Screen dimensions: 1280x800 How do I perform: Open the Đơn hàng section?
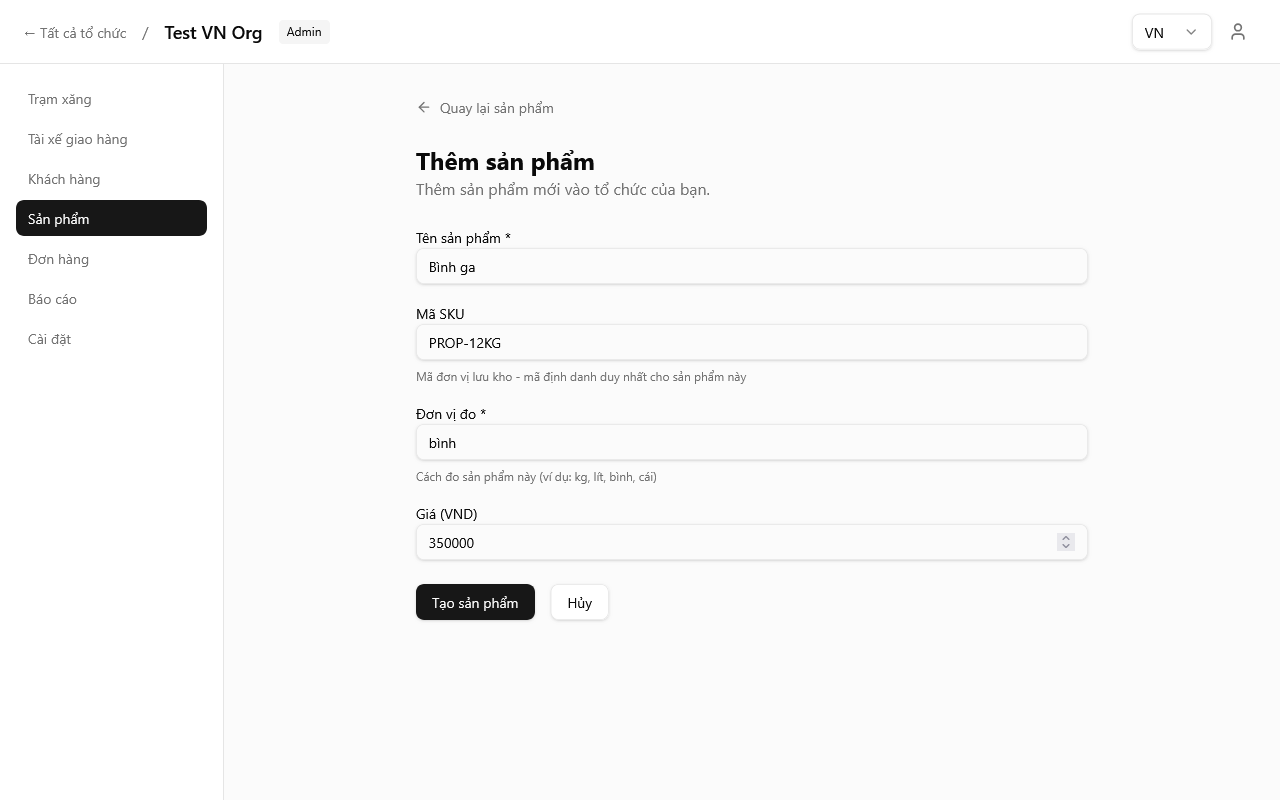(58, 259)
